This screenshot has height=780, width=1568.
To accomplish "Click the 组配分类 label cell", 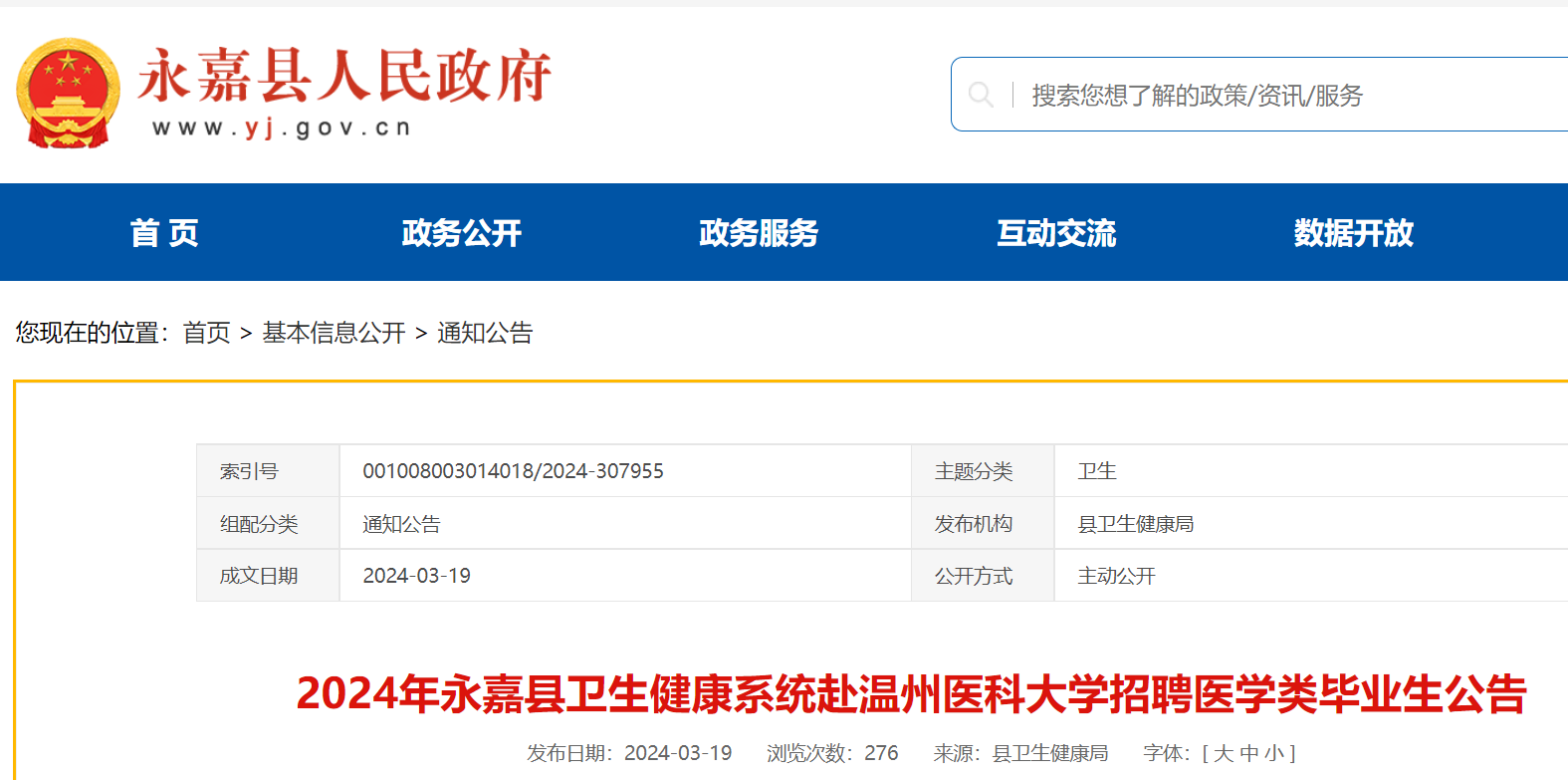I will [268, 524].
